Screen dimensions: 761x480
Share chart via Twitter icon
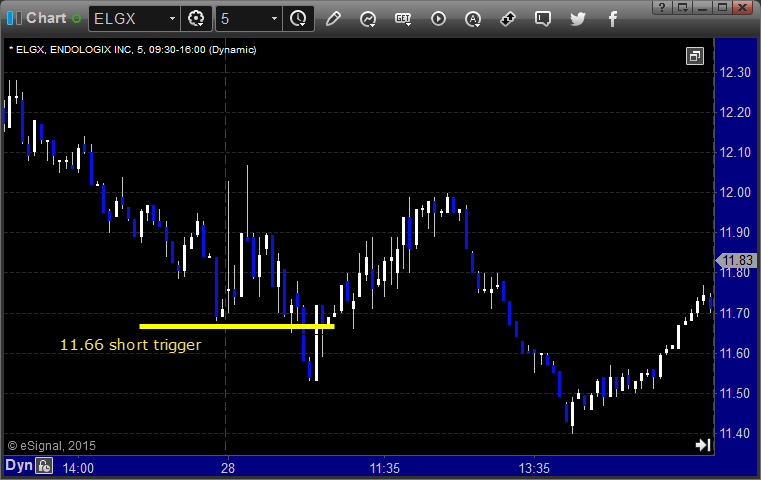(x=578, y=19)
